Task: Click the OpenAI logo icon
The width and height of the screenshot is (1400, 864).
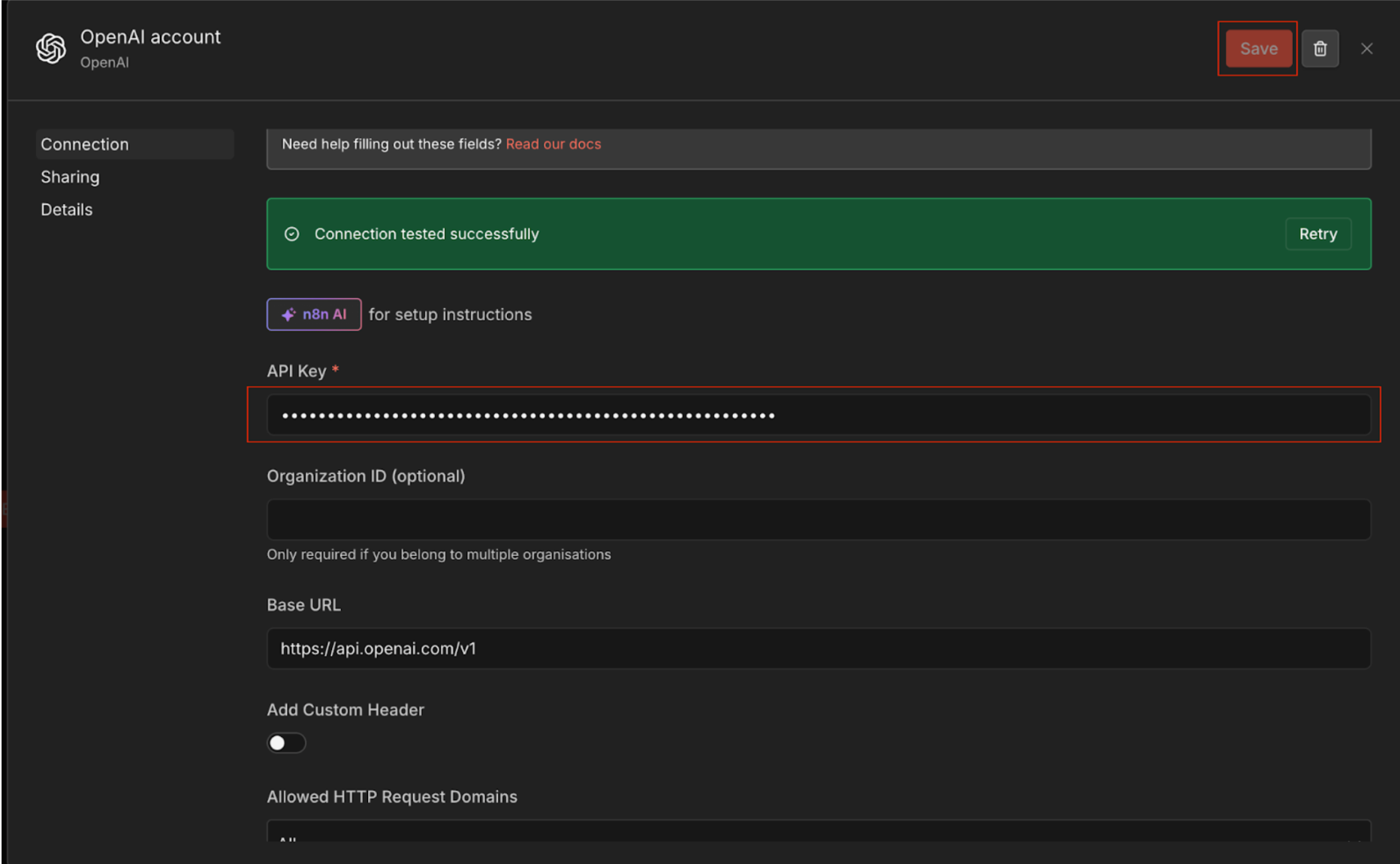Action: pyautogui.click(x=51, y=49)
